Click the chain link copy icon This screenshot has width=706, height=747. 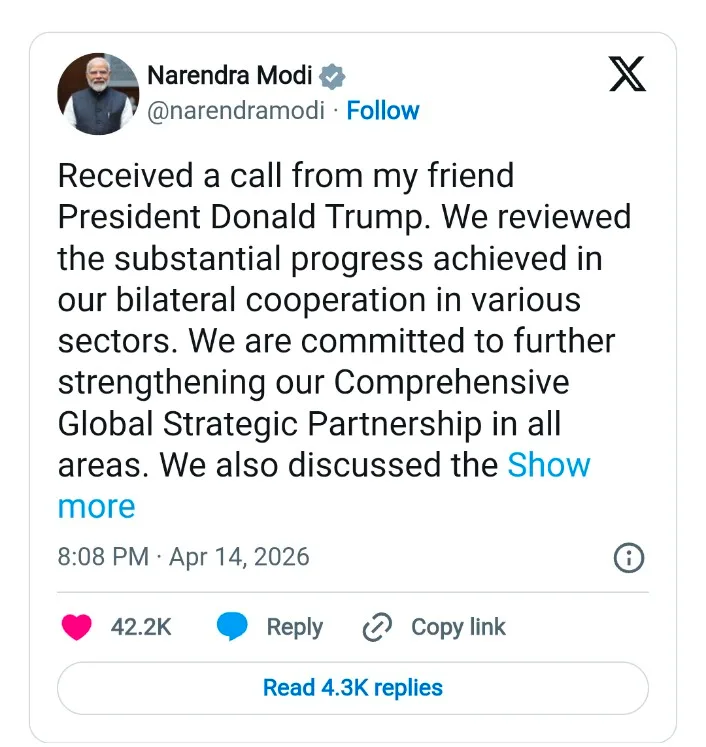(377, 627)
